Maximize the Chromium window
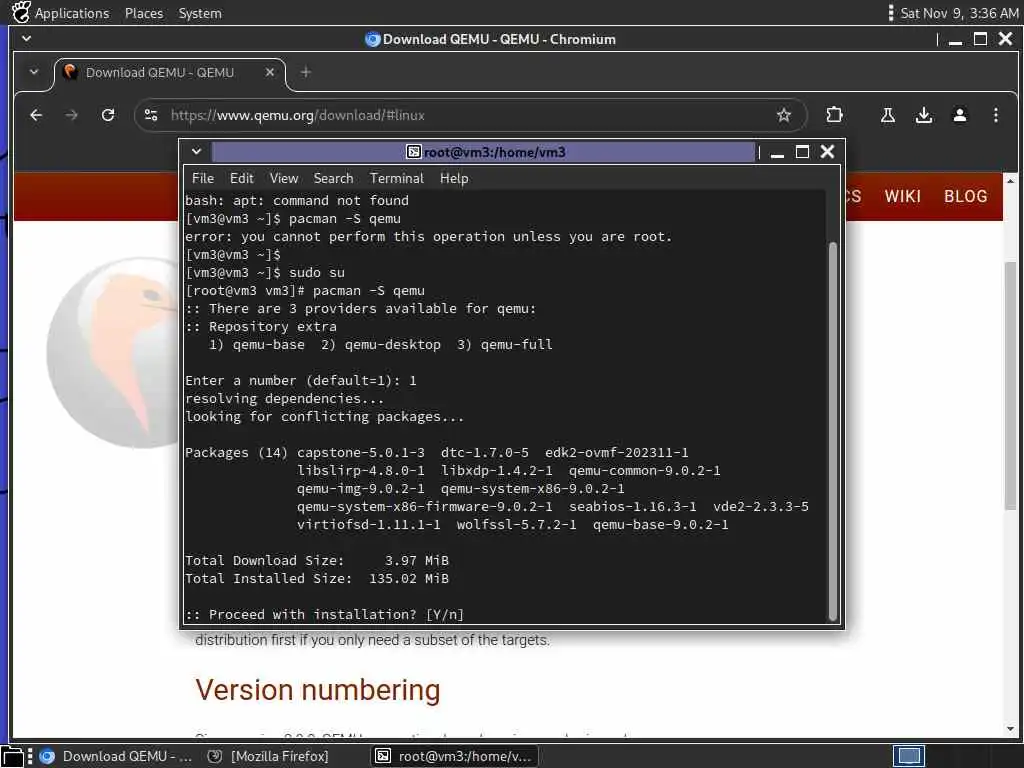Screen dimensions: 1024x768 coord(980,39)
